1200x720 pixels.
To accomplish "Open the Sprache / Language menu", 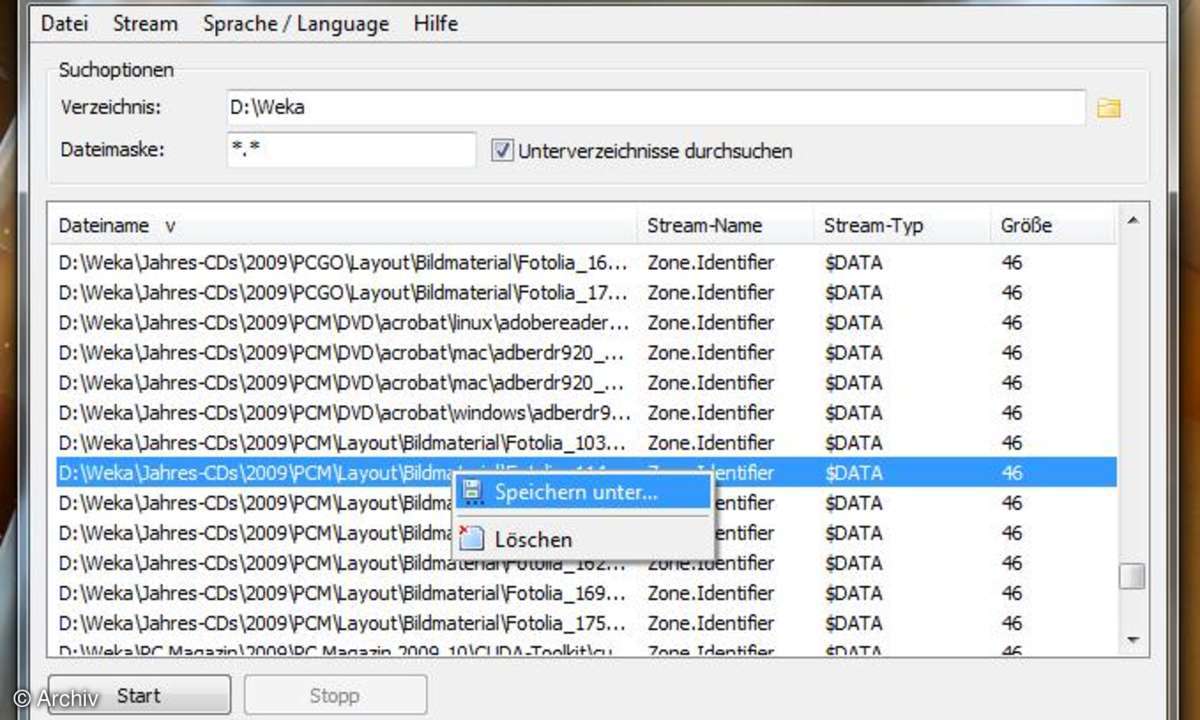I will [295, 23].
